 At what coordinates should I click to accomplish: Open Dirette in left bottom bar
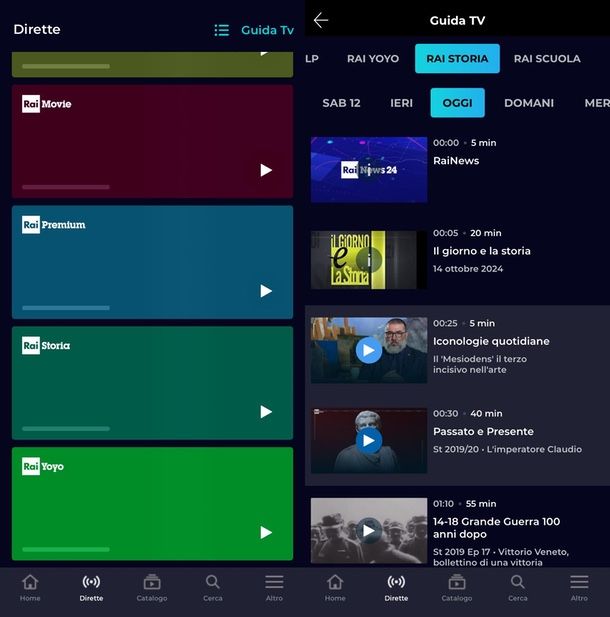(x=91, y=588)
